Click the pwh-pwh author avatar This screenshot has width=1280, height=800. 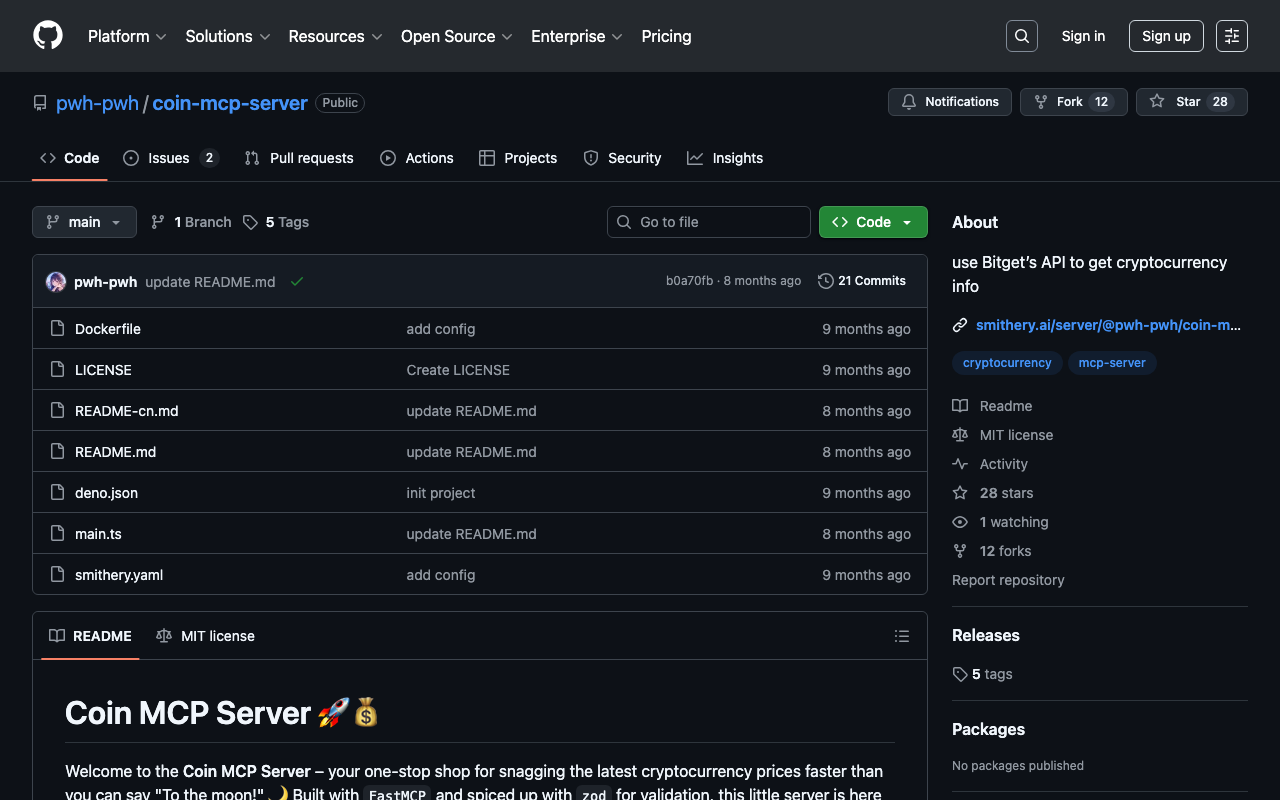tap(56, 282)
